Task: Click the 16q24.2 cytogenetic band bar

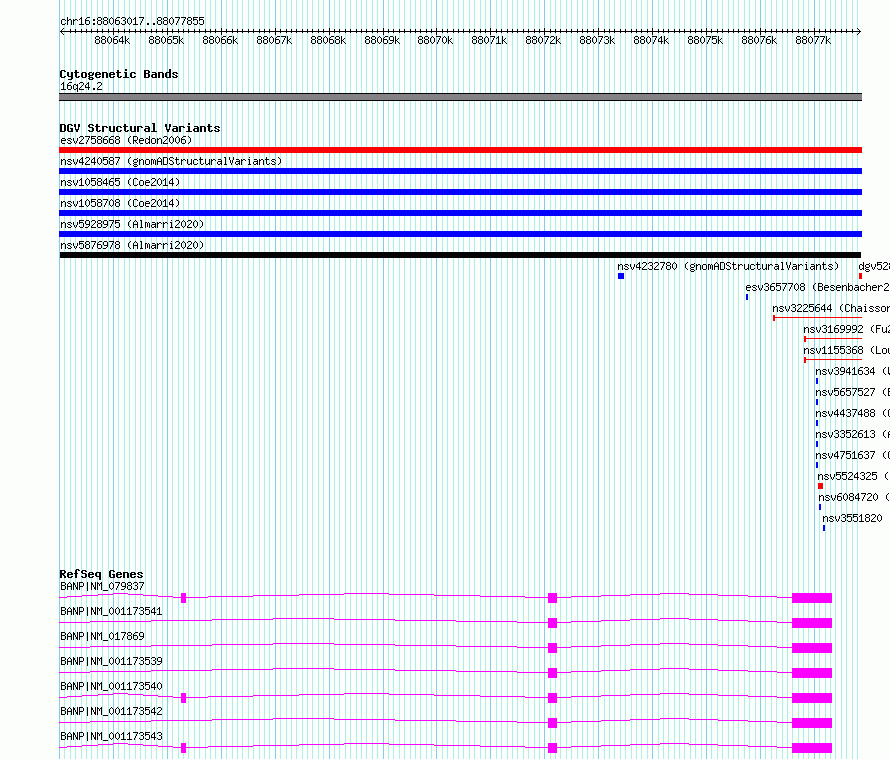Action: (x=460, y=97)
